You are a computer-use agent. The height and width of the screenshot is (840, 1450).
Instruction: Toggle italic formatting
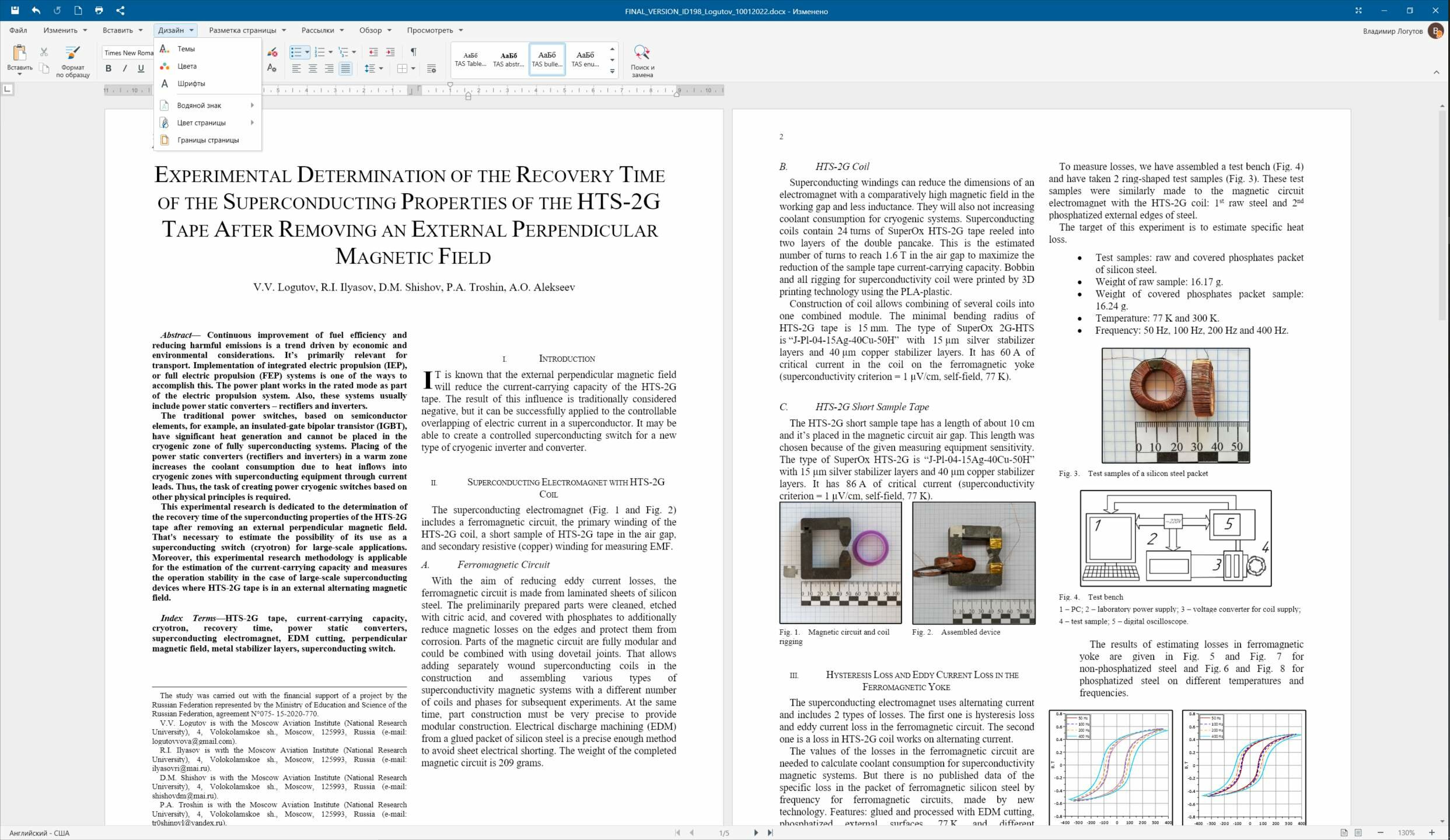pyautogui.click(x=124, y=68)
